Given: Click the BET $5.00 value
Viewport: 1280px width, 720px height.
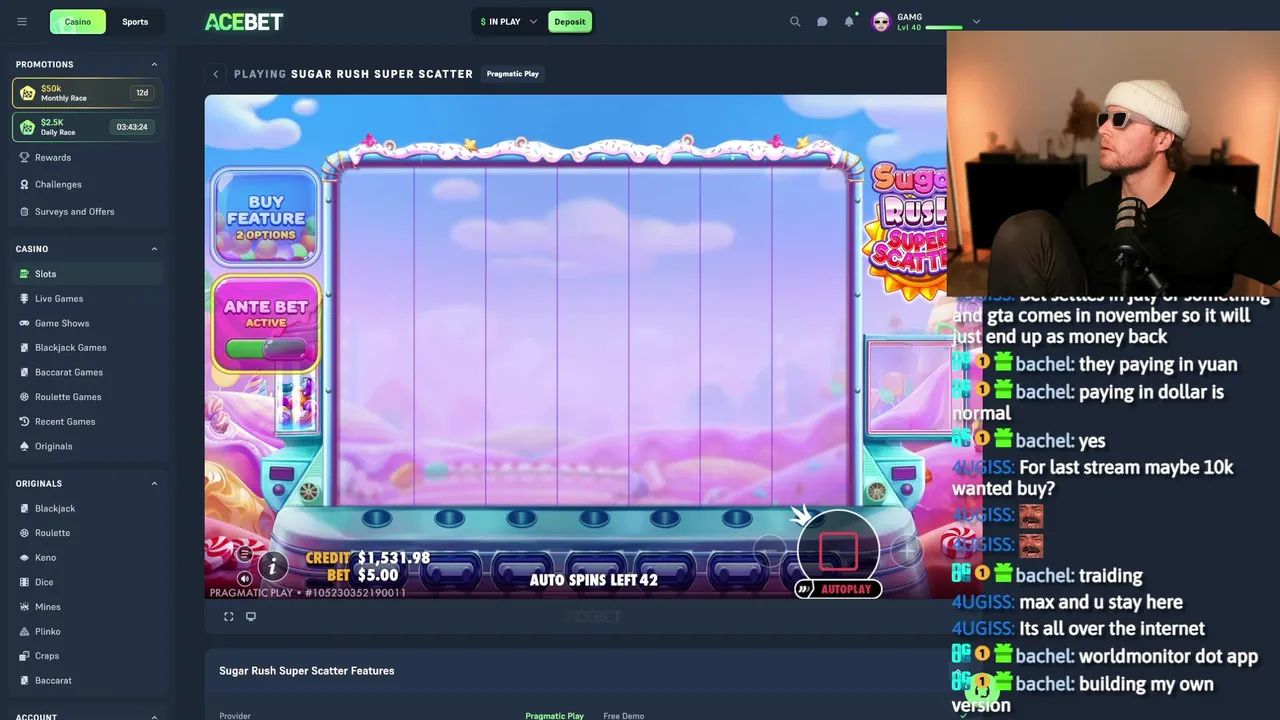Looking at the screenshot, I should tap(378, 575).
